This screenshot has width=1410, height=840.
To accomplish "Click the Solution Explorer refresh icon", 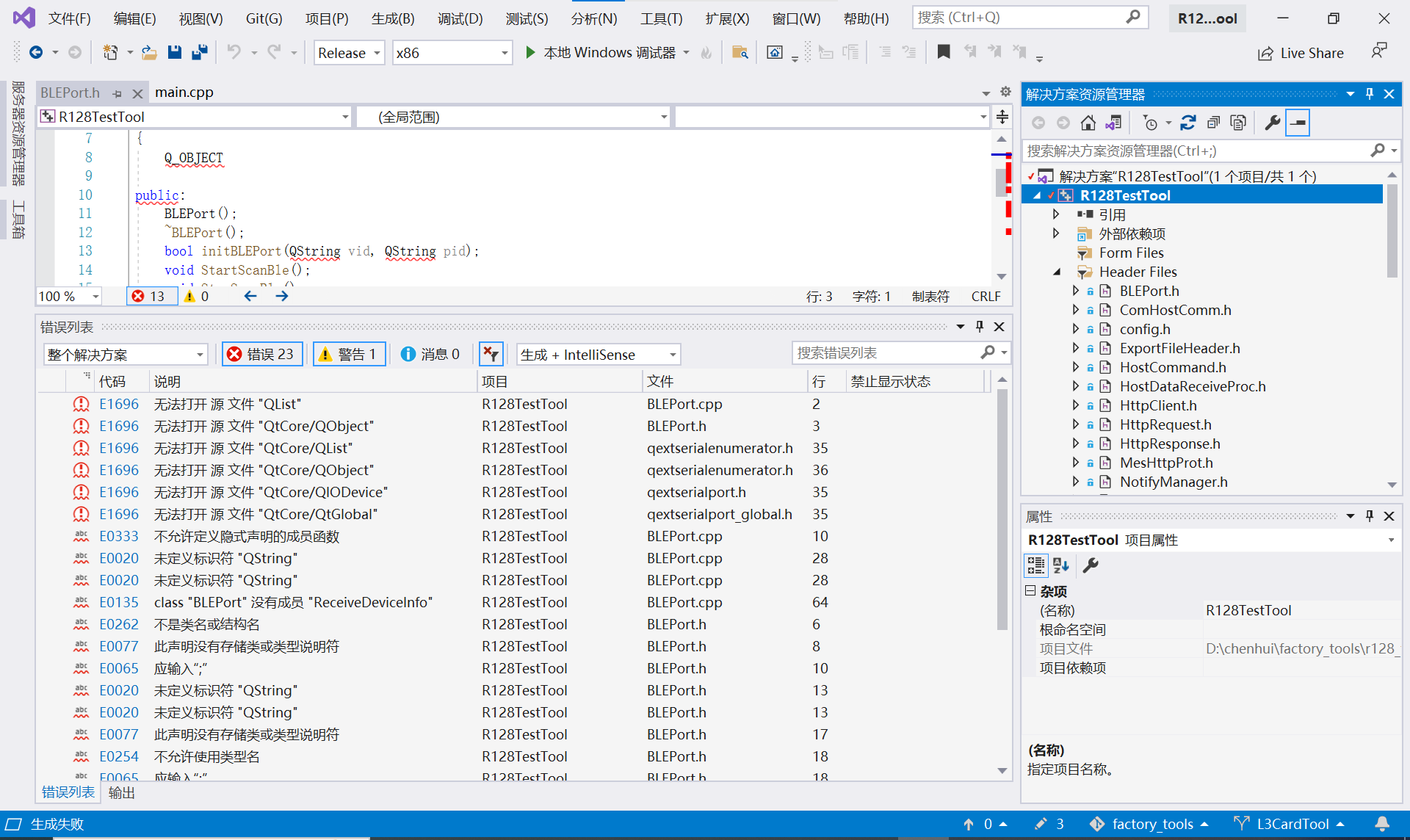I will pyautogui.click(x=1187, y=123).
